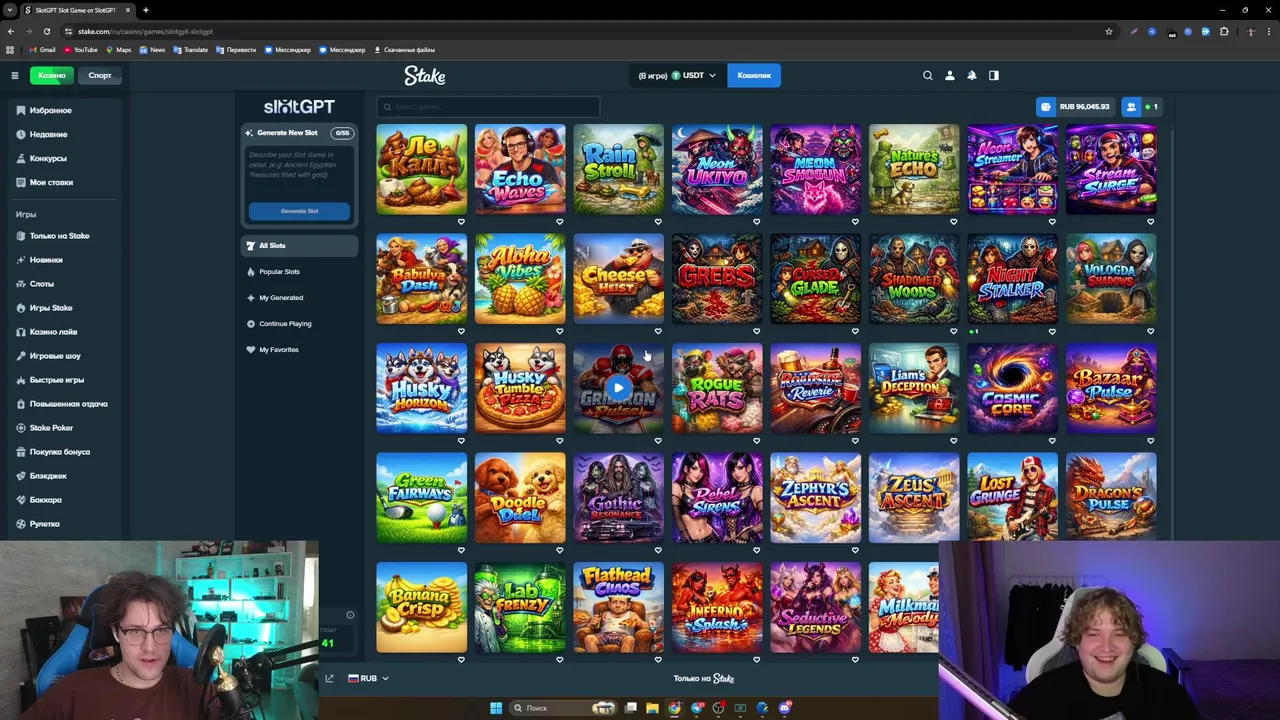The image size is (1280, 720).
Task: Open the Dragon's Pulse slot thumbnail
Action: click(x=1111, y=498)
